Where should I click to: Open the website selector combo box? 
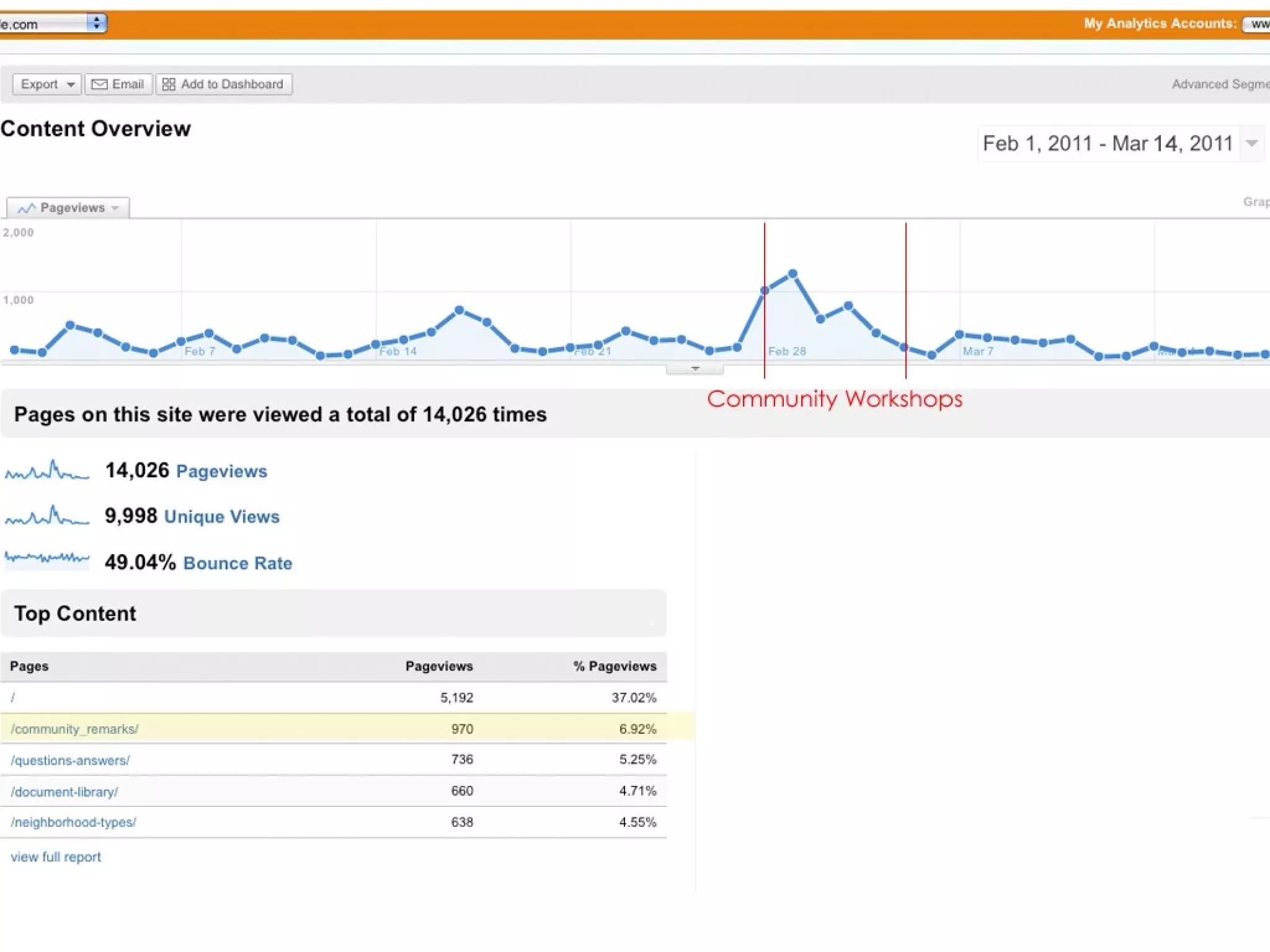[53, 24]
